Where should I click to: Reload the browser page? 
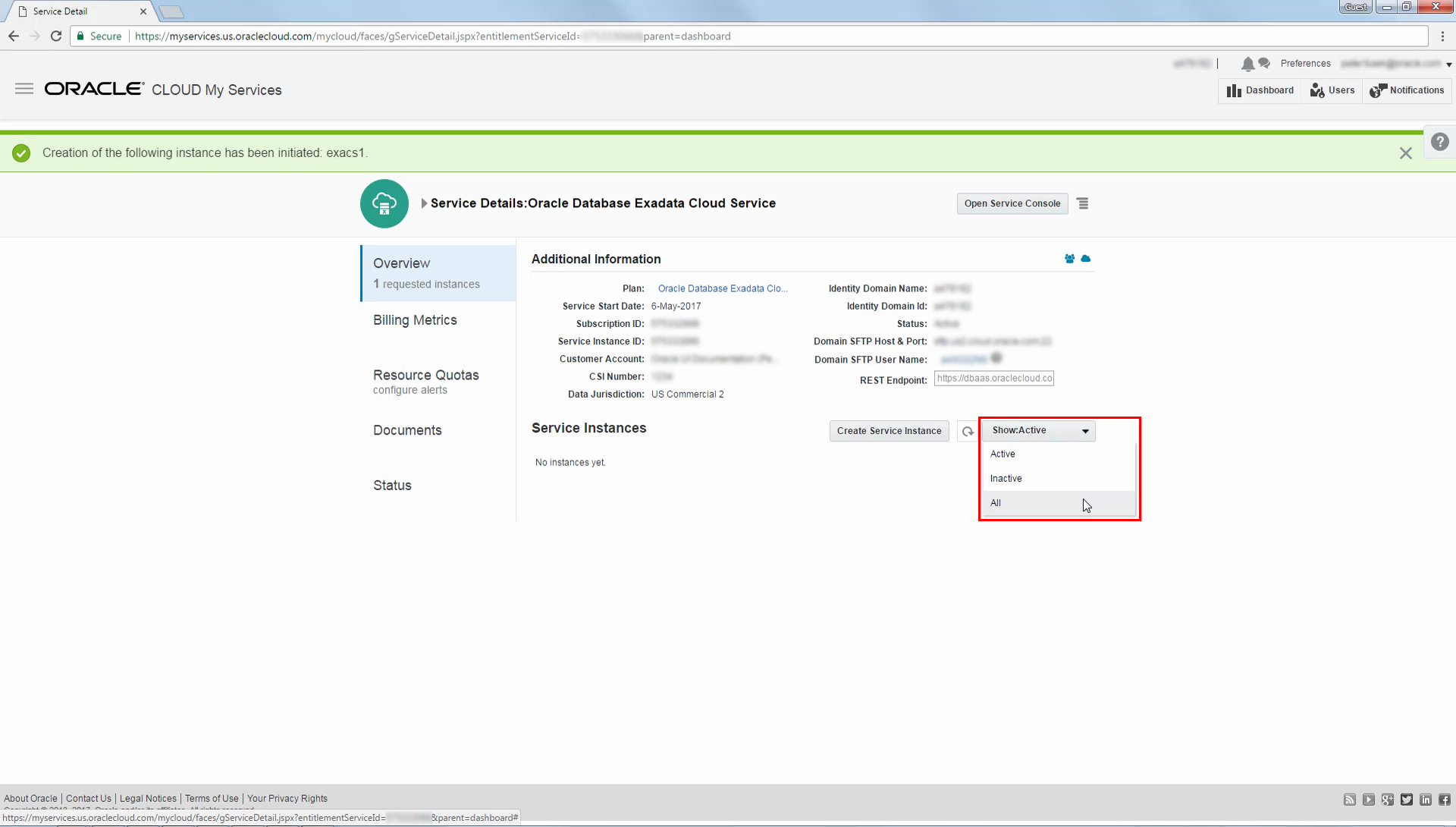coord(56,36)
